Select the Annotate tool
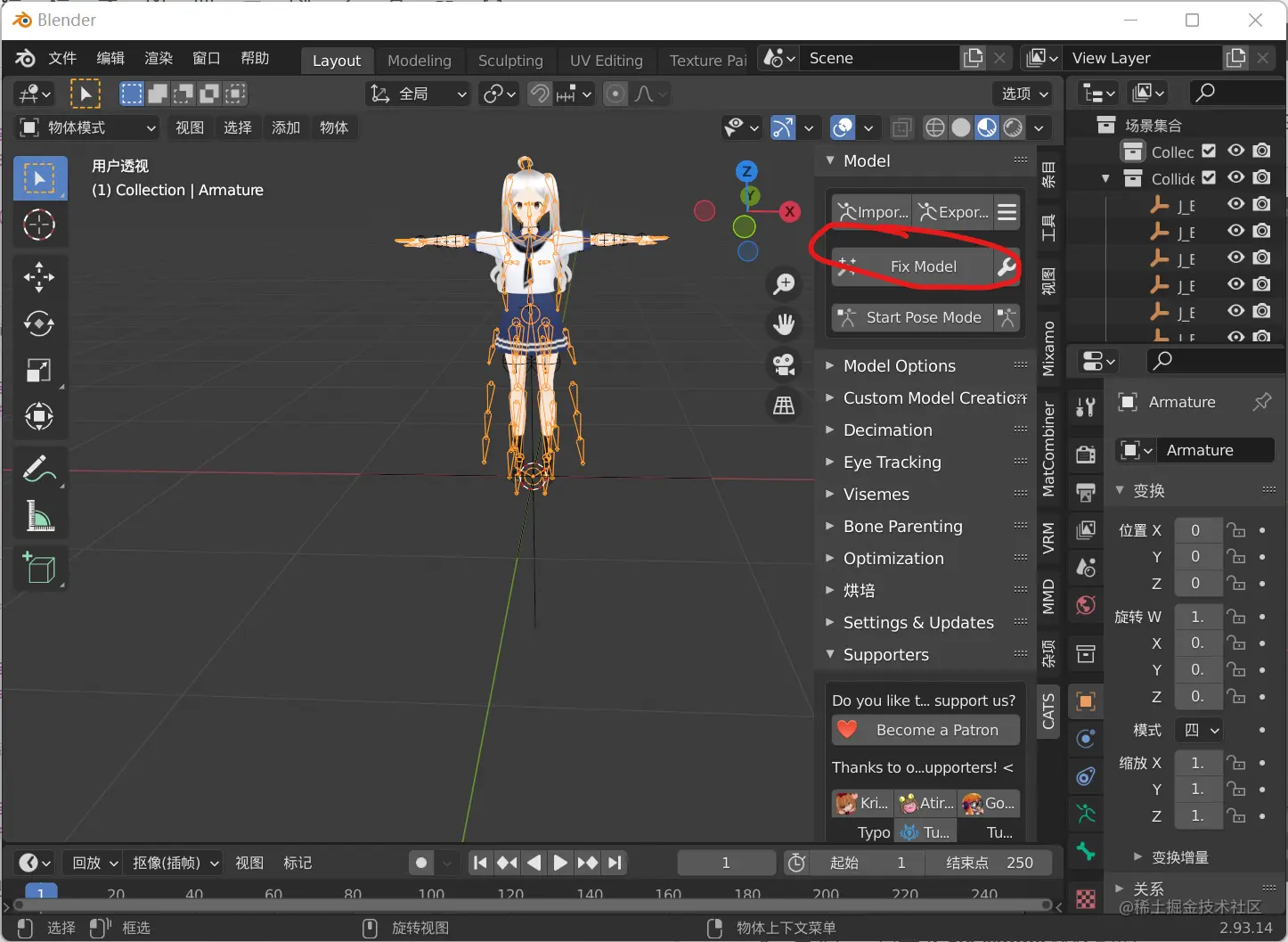The image size is (1288, 942). tap(39, 468)
